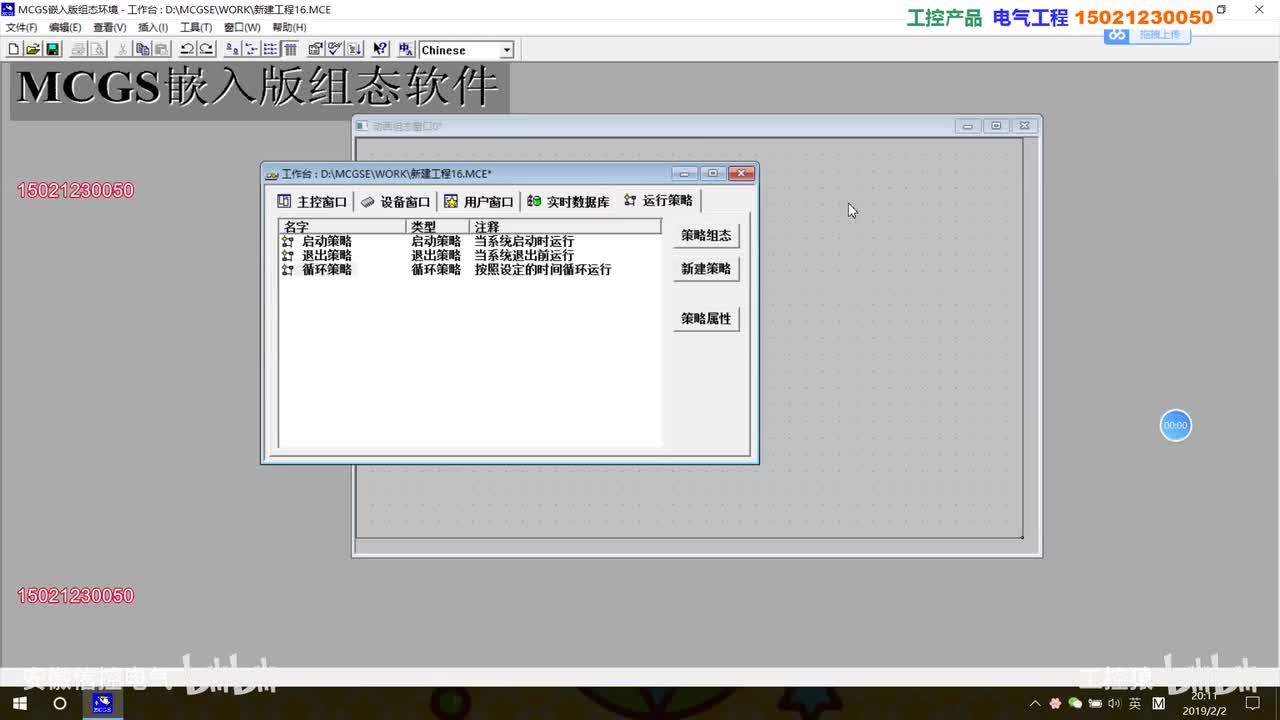
Task: Show hidden tray icons chevron
Action: (x=1034, y=704)
